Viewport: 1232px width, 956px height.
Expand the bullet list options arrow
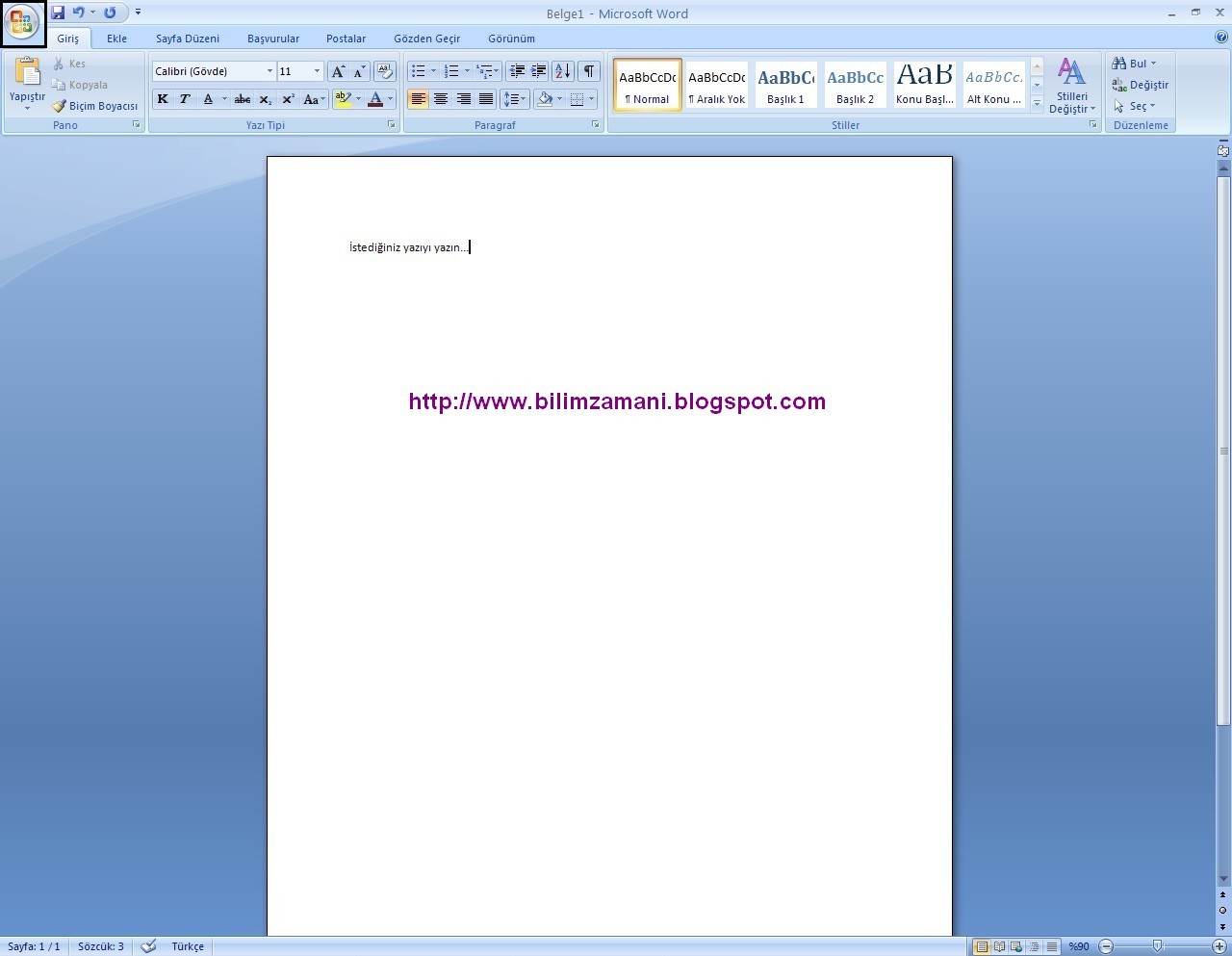pyautogui.click(x=434, y=71)
